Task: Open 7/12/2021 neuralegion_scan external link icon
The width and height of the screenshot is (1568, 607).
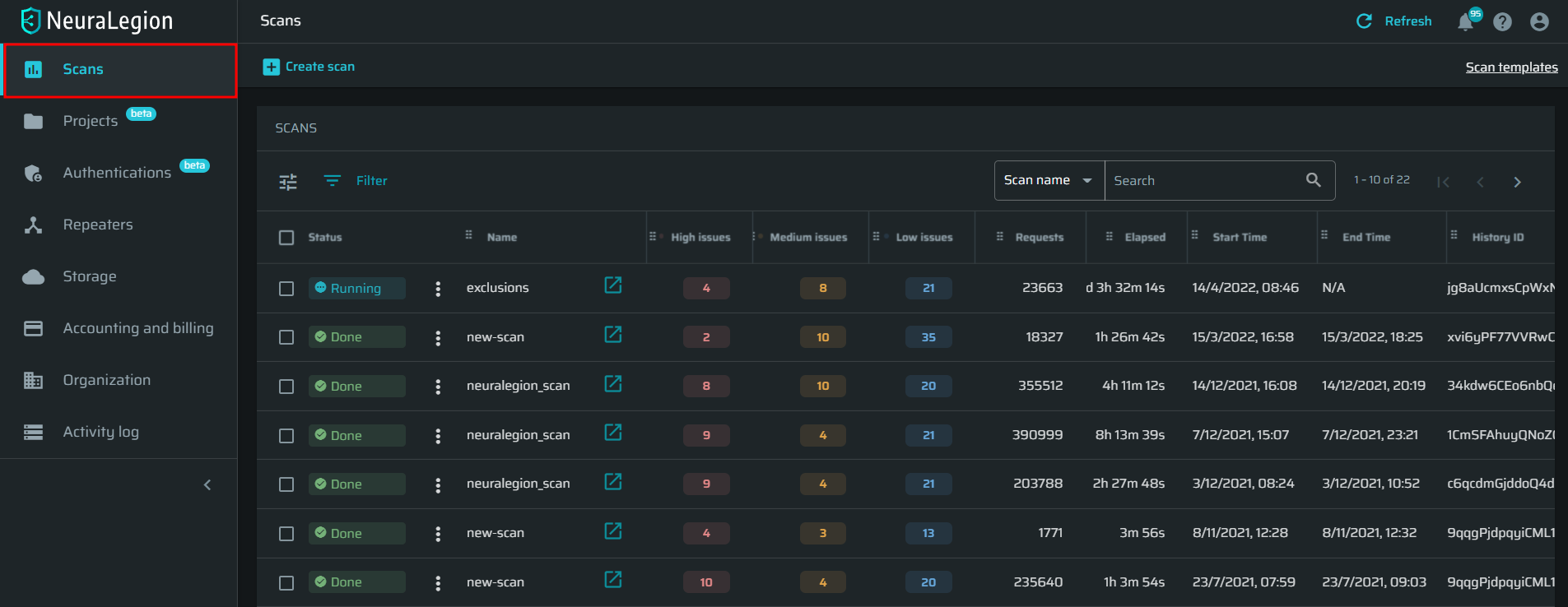Action: (x=613, y=433)
